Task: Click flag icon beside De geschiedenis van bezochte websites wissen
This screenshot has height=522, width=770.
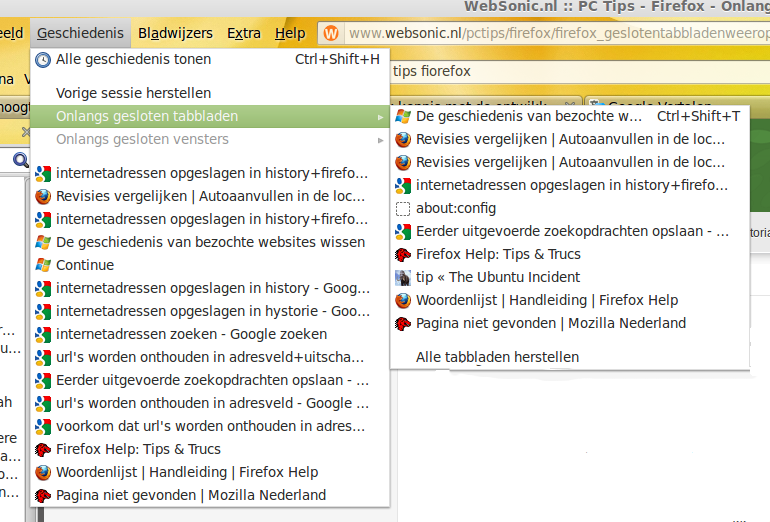Action: tap(43, 242)
